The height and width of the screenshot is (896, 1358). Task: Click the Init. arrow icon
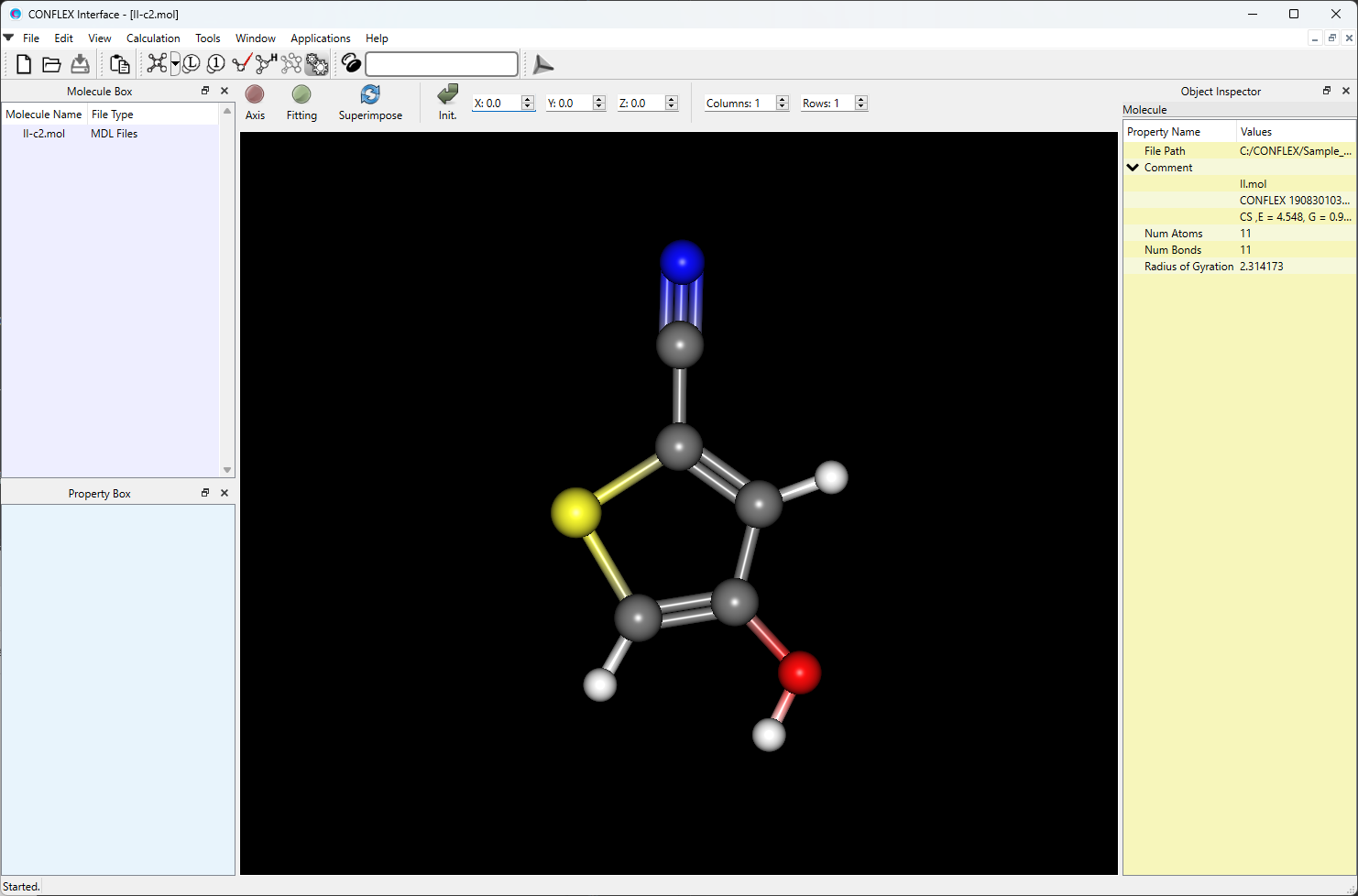click(447, 94)
